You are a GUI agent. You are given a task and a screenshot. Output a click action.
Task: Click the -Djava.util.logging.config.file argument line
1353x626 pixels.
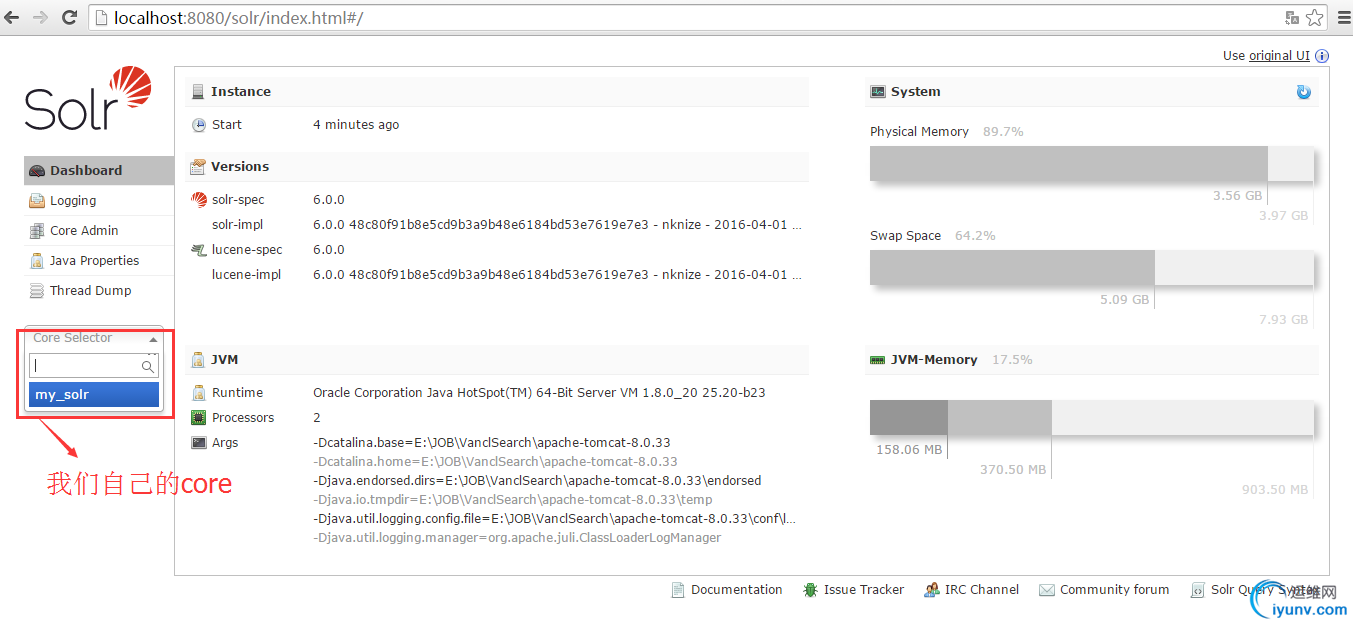(555, 519)
